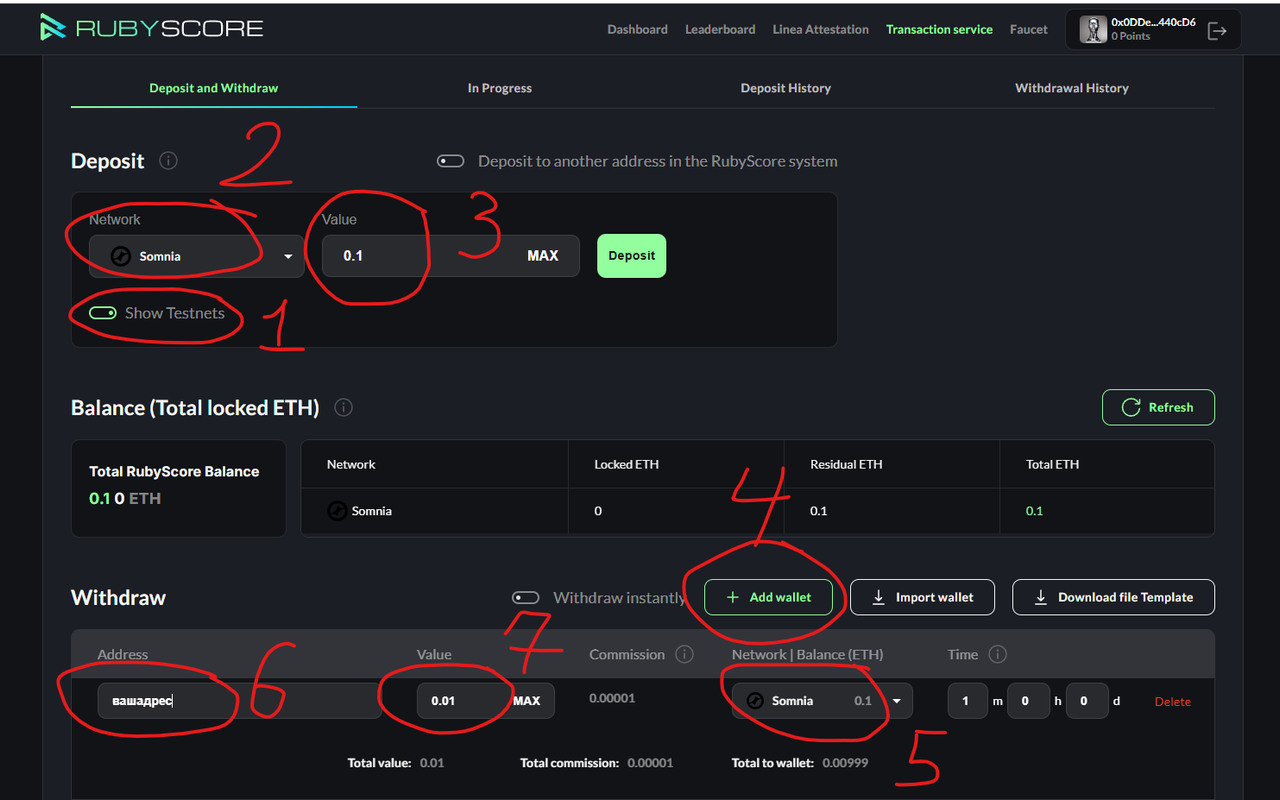
Task: Click Download file Template button
Action: (x=1113, y=597)
